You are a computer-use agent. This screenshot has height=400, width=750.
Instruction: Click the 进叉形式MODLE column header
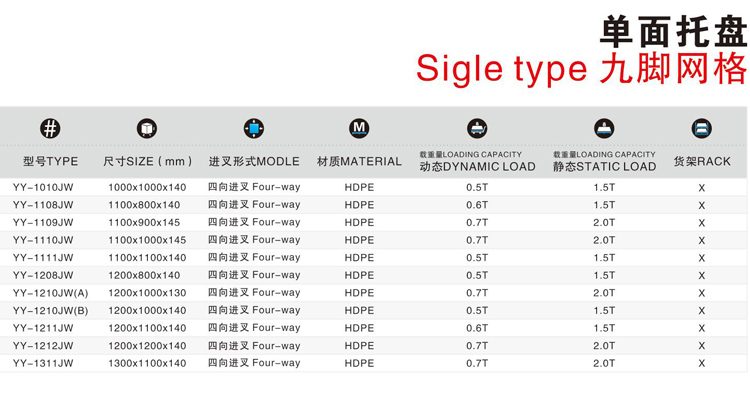click(x=254, y=161)
